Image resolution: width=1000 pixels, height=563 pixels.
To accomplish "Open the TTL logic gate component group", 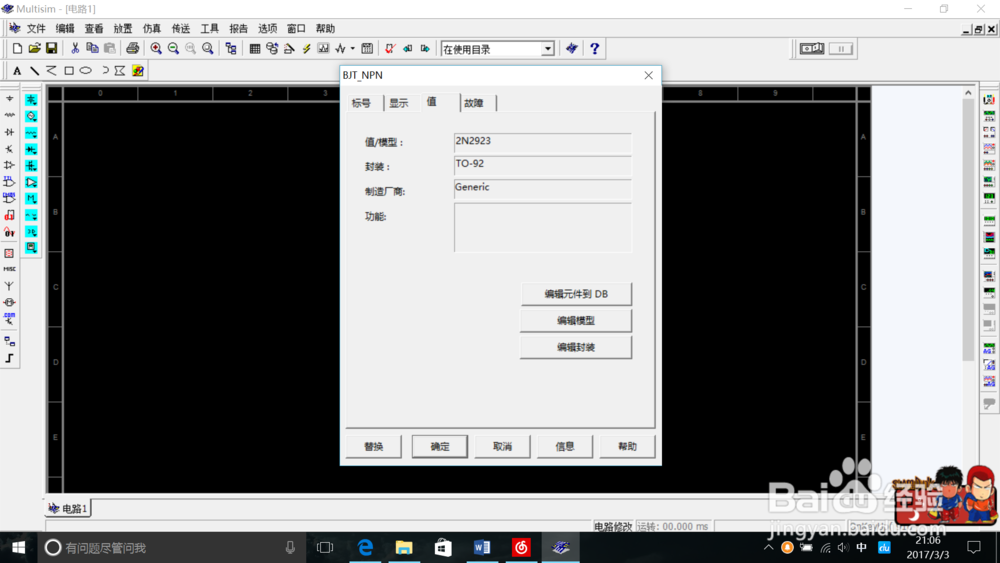I will tap(10, 182).
